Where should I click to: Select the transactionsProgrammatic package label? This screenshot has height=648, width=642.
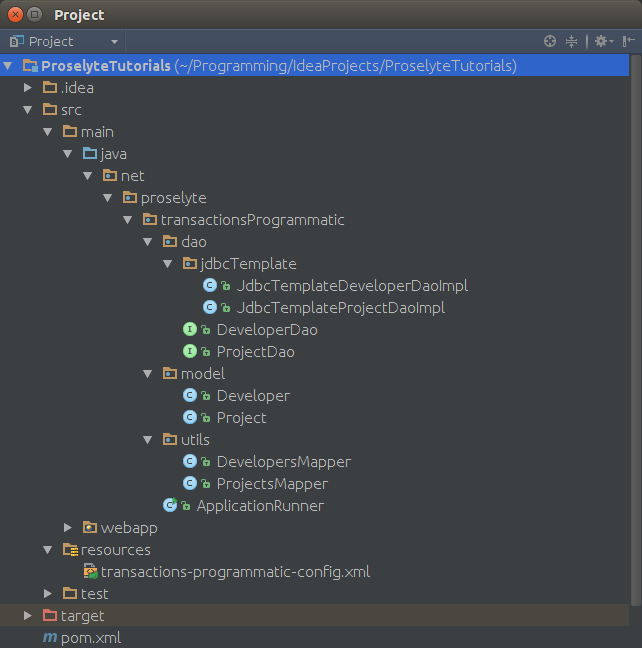pos(252,219)
